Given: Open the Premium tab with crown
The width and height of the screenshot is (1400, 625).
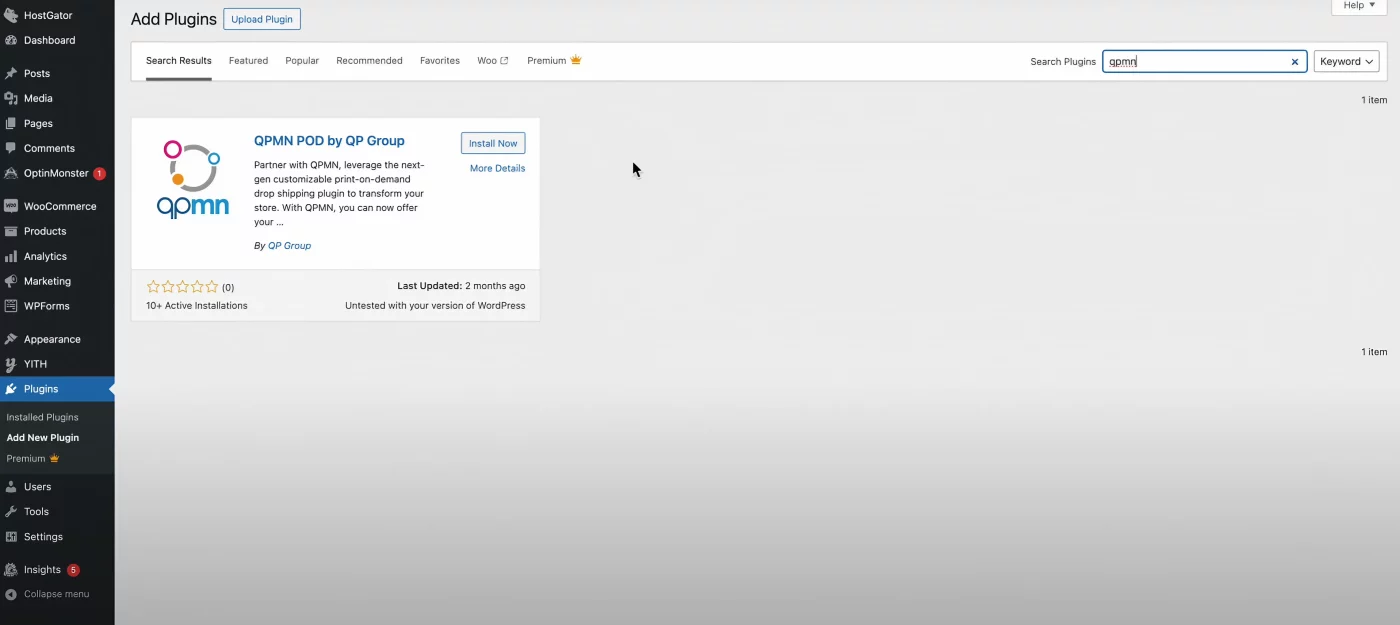Looking at the screenshot, I should pos(554,61).
